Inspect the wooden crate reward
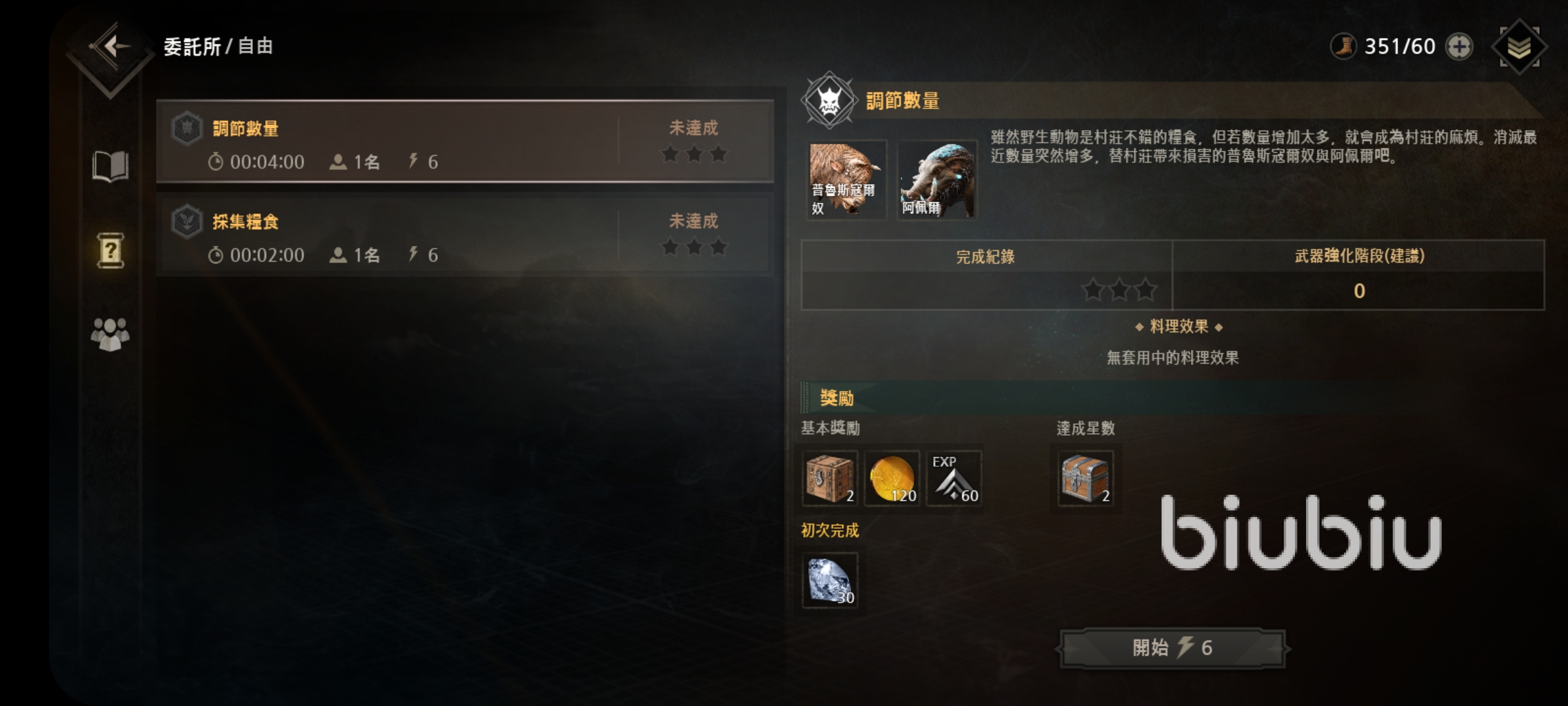This screenshot has width=1568, height=706. [830, 478]
